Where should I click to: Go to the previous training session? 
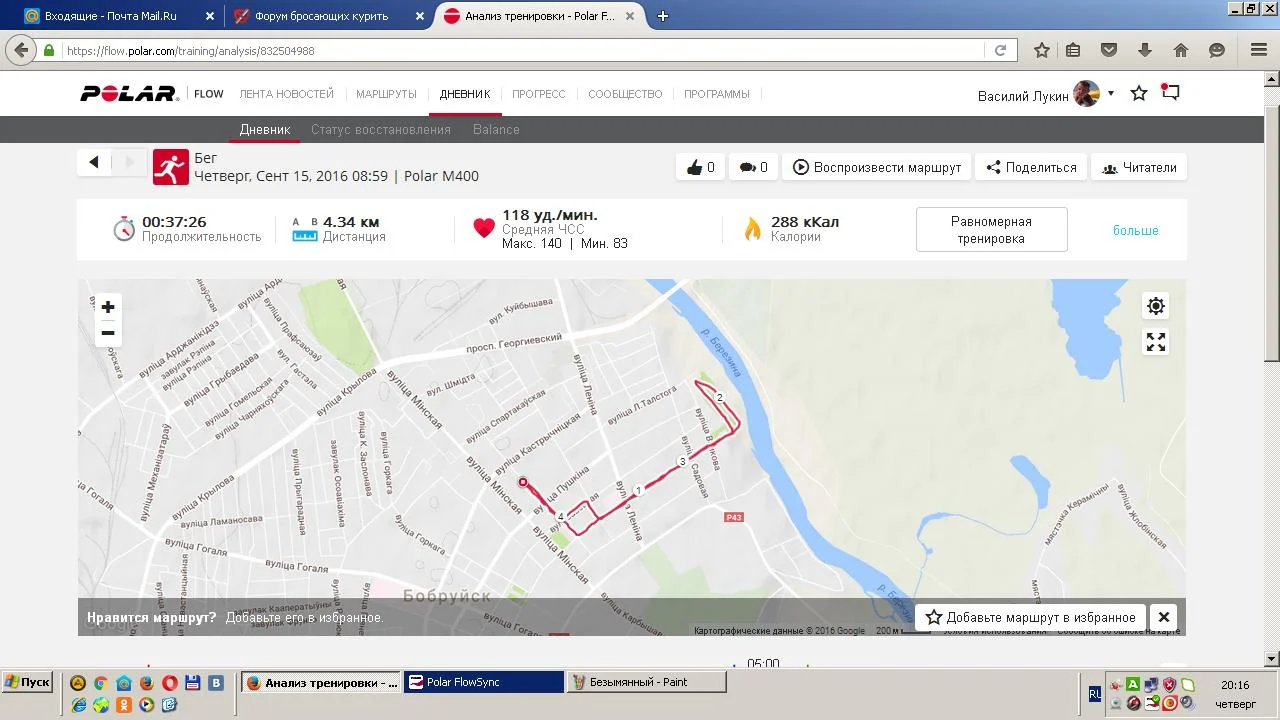coord(94,162)
